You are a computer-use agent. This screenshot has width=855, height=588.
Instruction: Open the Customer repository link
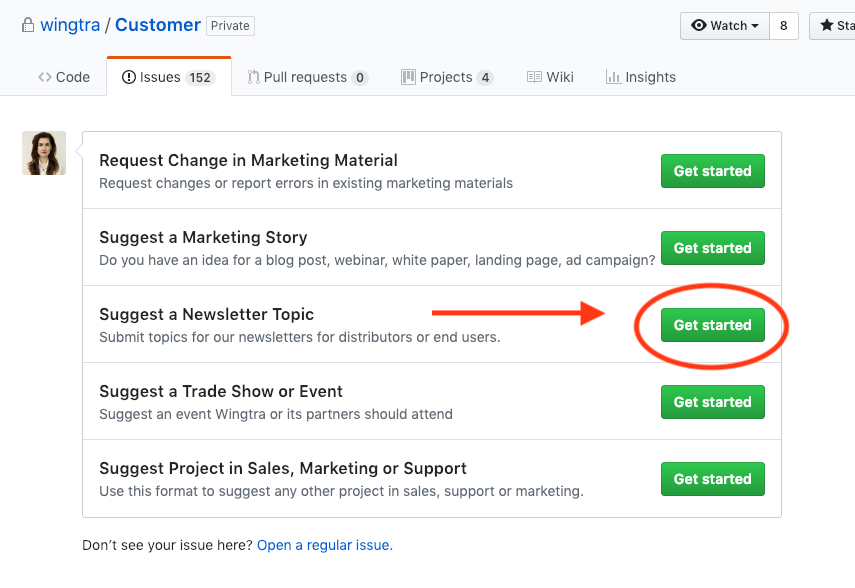[x=157, y=26]
